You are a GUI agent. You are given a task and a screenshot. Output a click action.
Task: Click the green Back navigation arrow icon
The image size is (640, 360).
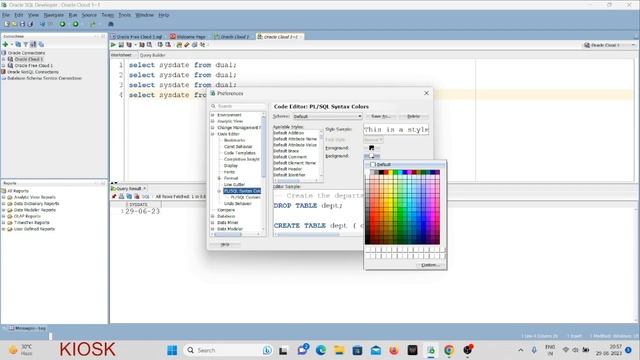coord(62,24)
